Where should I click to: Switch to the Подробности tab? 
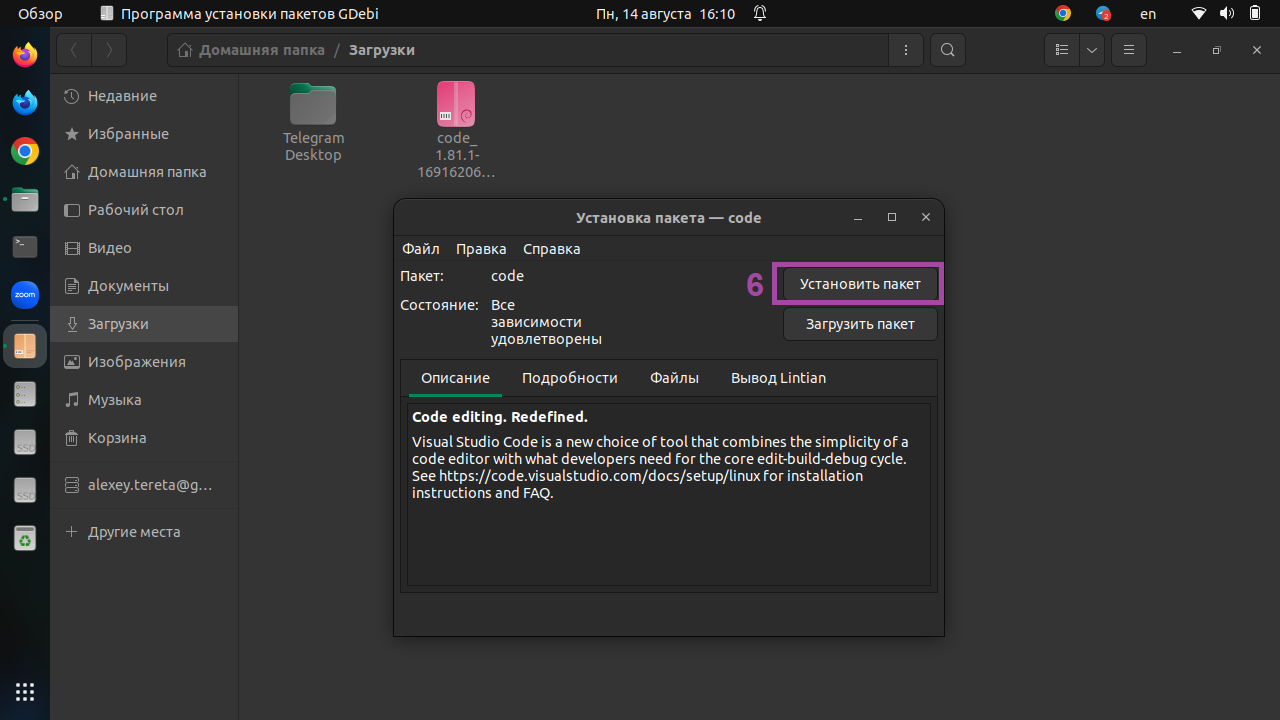[x=570, y=378]
